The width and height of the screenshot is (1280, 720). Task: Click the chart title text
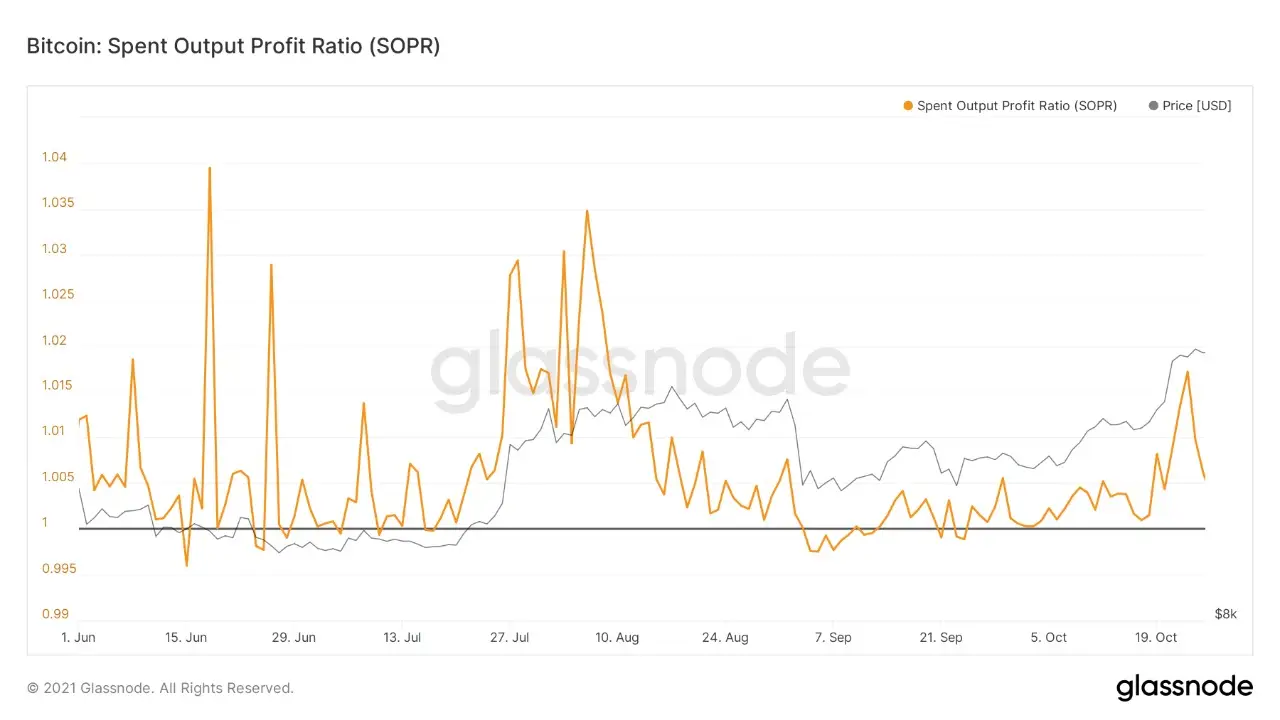(x=233, y=46)
